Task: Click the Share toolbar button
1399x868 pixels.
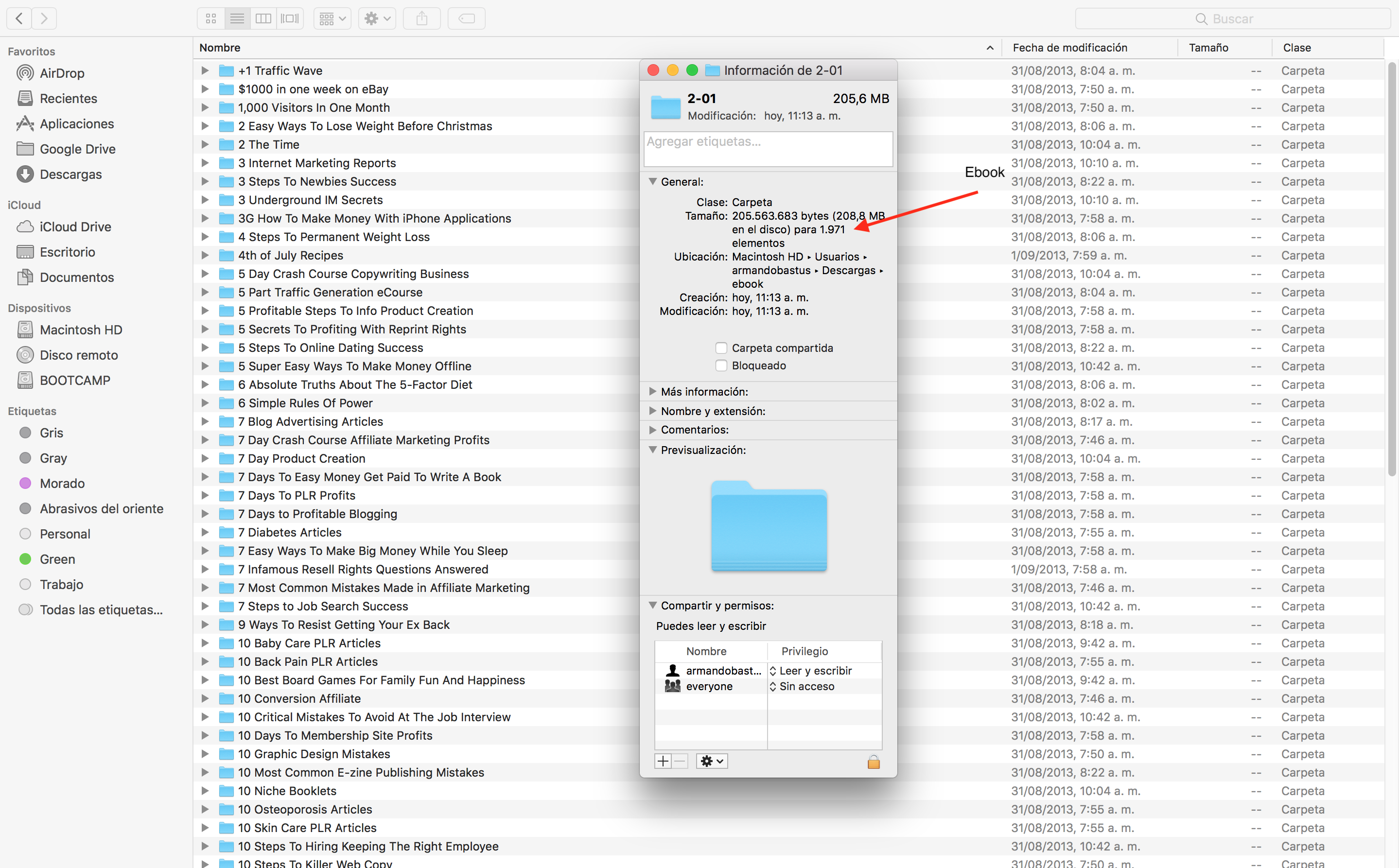Action: point(422,18)
